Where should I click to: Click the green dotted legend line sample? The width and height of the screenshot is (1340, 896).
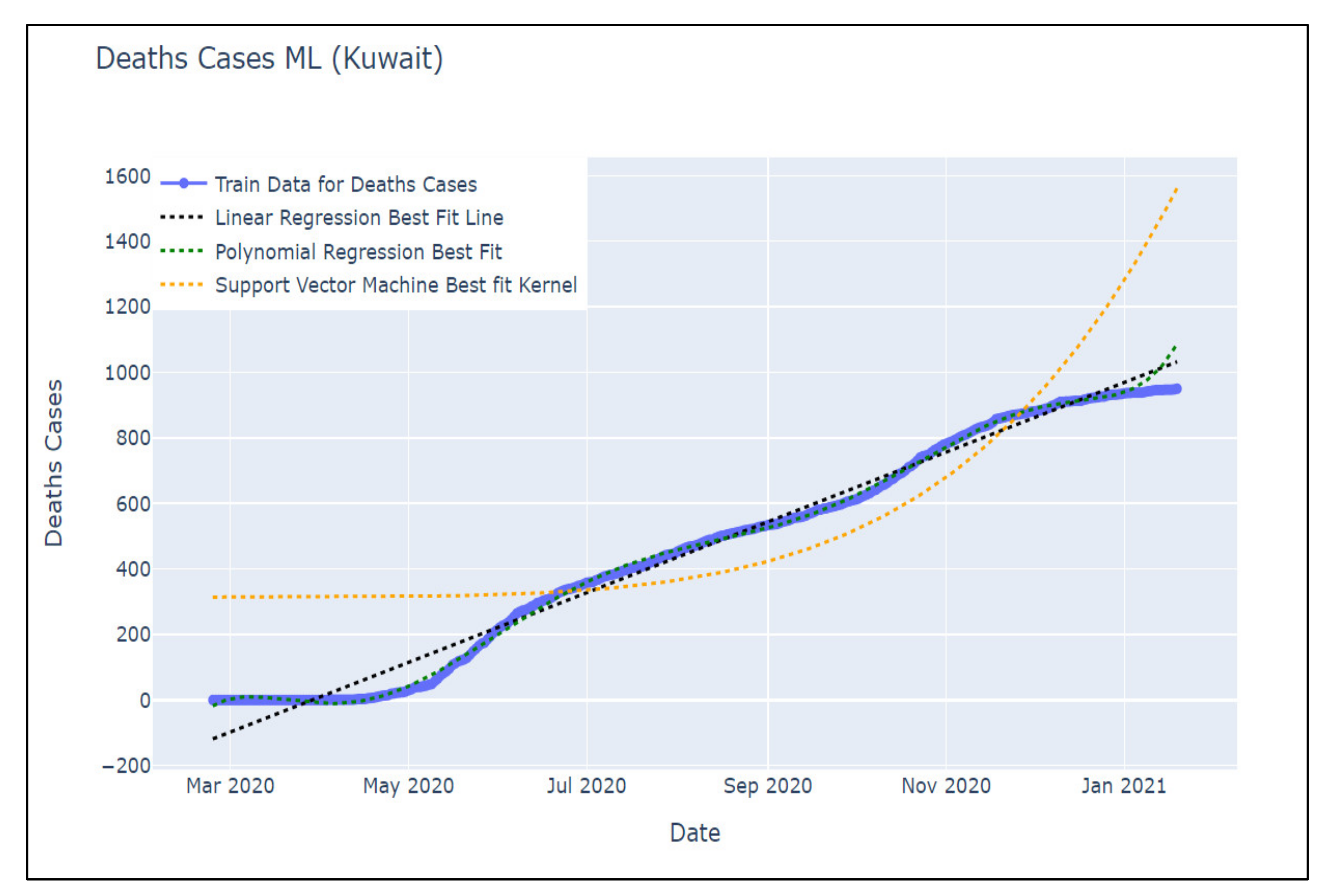[x=182, y=251]
